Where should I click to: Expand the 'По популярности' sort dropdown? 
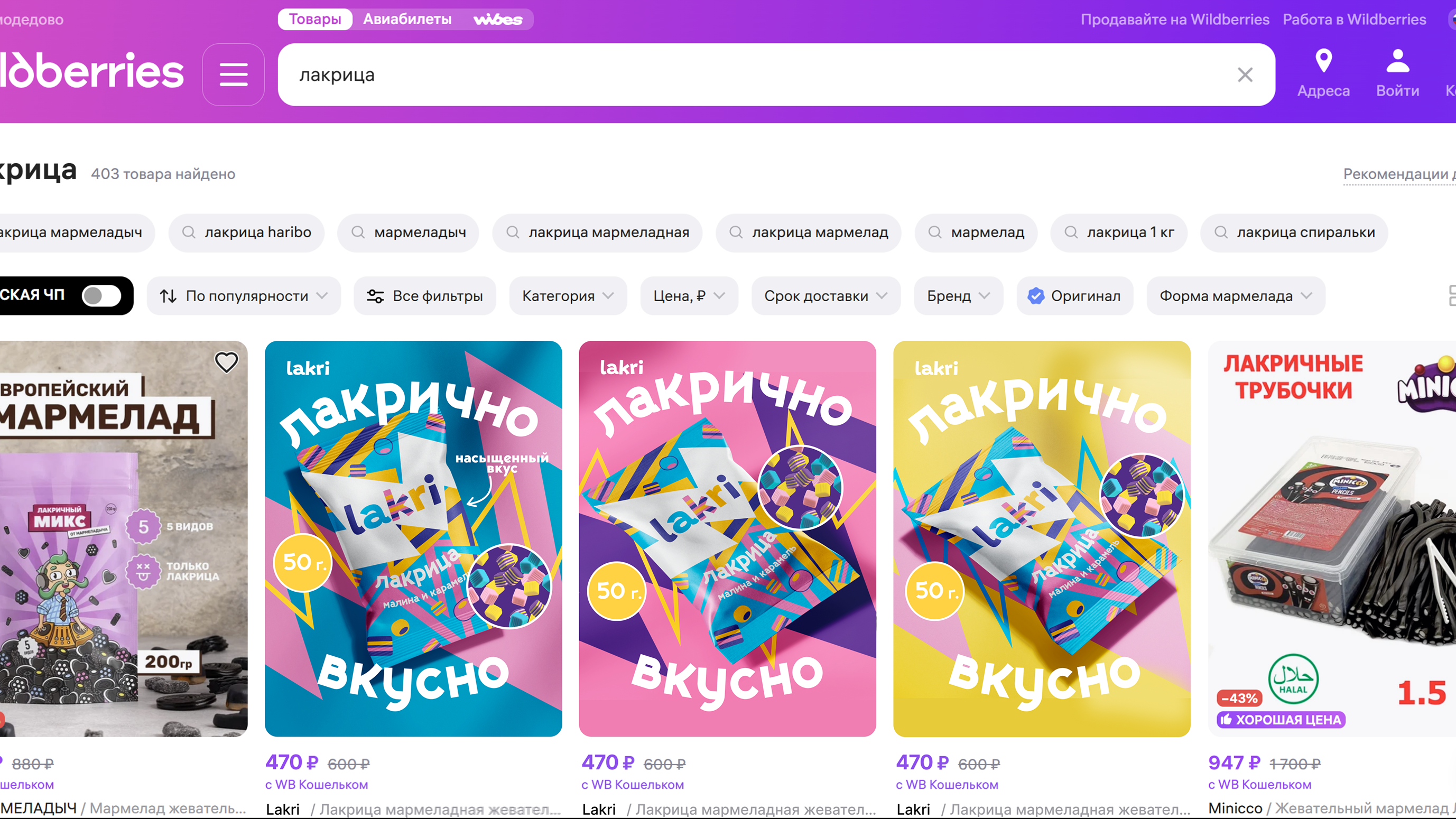(x=244, y=295)
